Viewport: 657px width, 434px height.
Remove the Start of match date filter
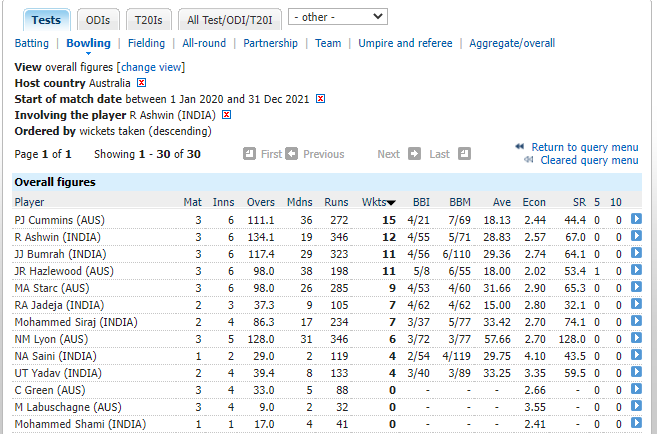[x=321, y=98]
